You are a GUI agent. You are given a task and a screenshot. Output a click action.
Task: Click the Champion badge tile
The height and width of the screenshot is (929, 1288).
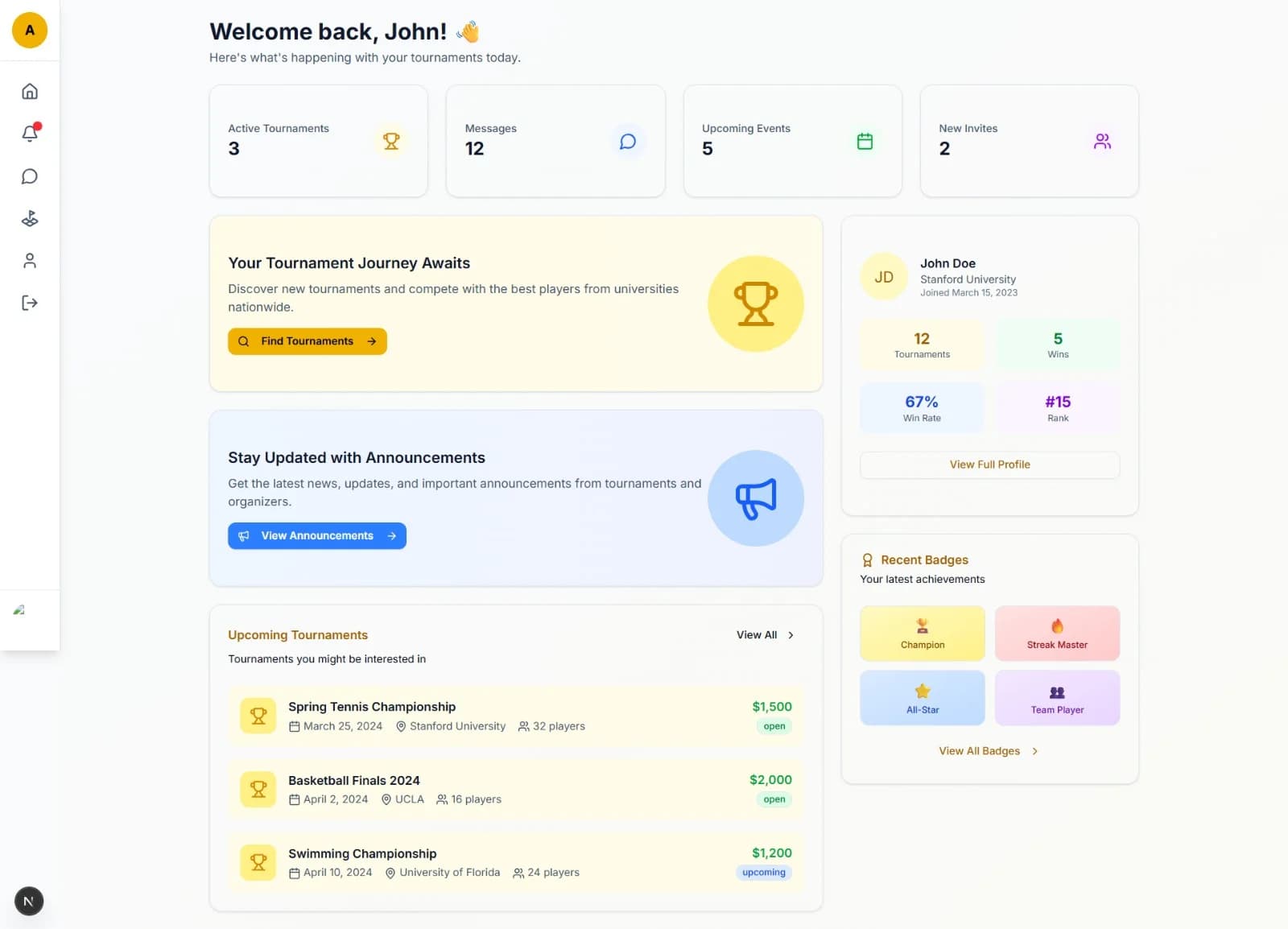click(922, 634)
